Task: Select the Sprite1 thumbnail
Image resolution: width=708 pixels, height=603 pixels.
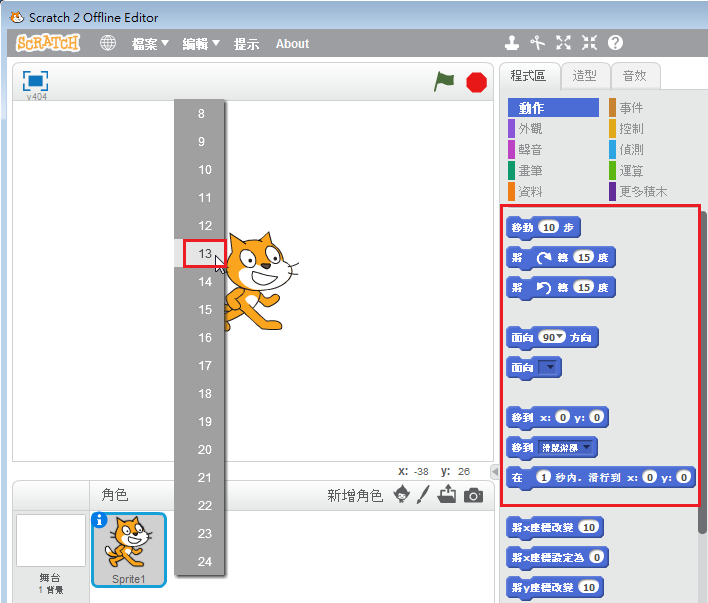Action: tap(128, 549)
